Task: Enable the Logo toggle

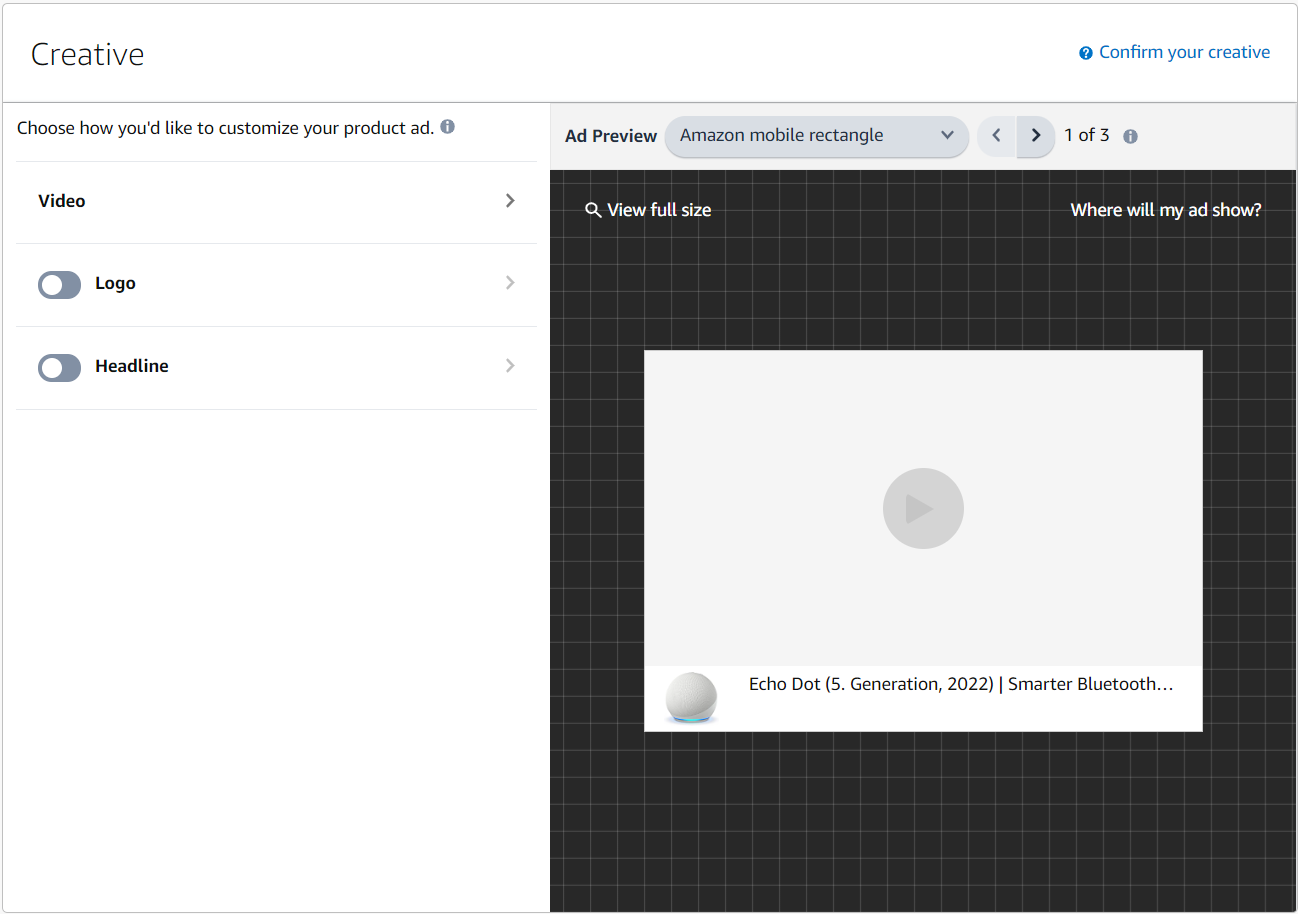Action: point(59,285)
